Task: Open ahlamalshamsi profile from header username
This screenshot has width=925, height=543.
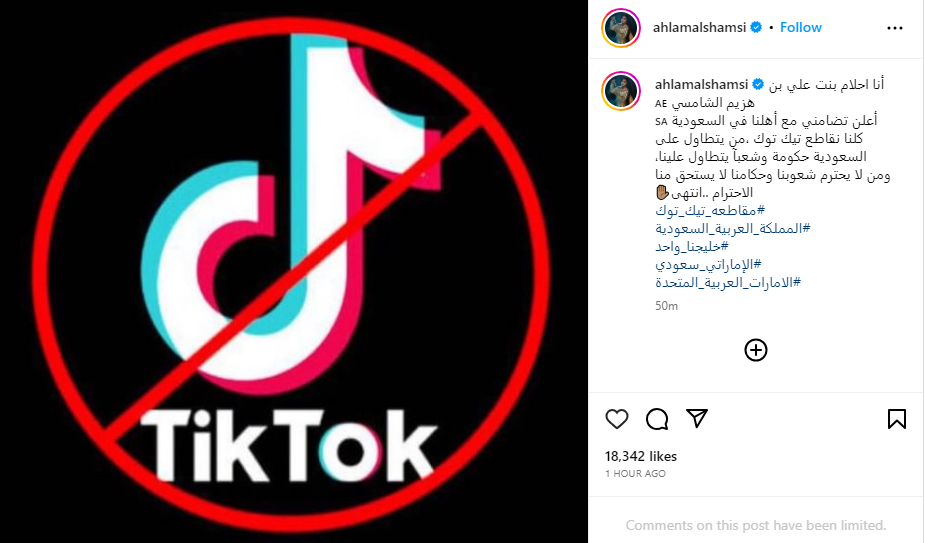Action: 699,27
